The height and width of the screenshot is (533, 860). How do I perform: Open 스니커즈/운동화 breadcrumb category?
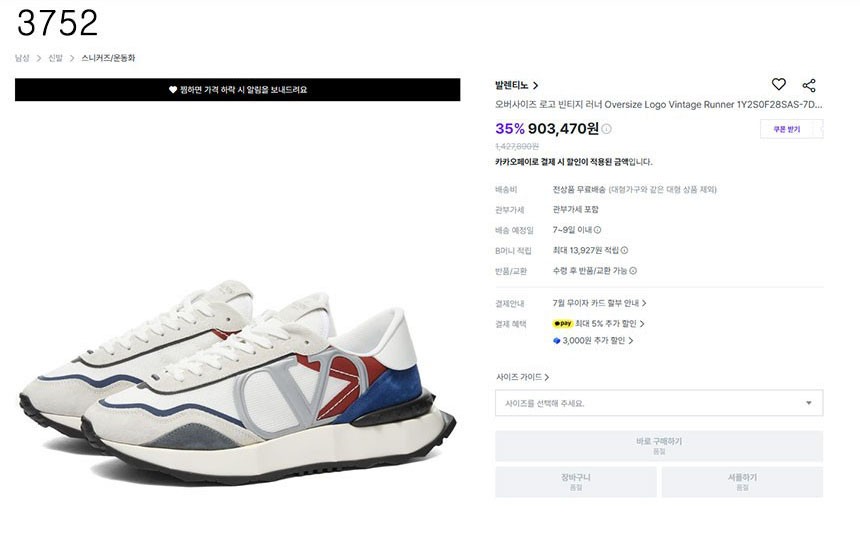pos(108,58)
